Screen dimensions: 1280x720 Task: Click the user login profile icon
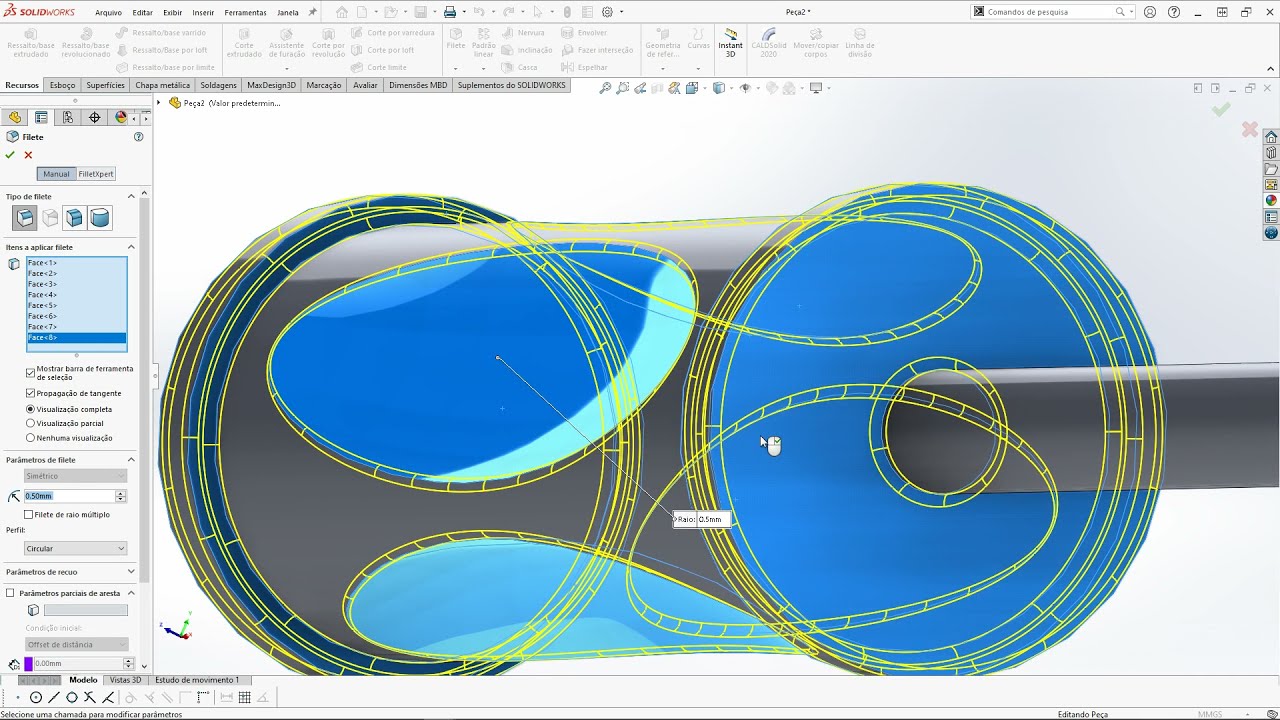[1150, 12]
